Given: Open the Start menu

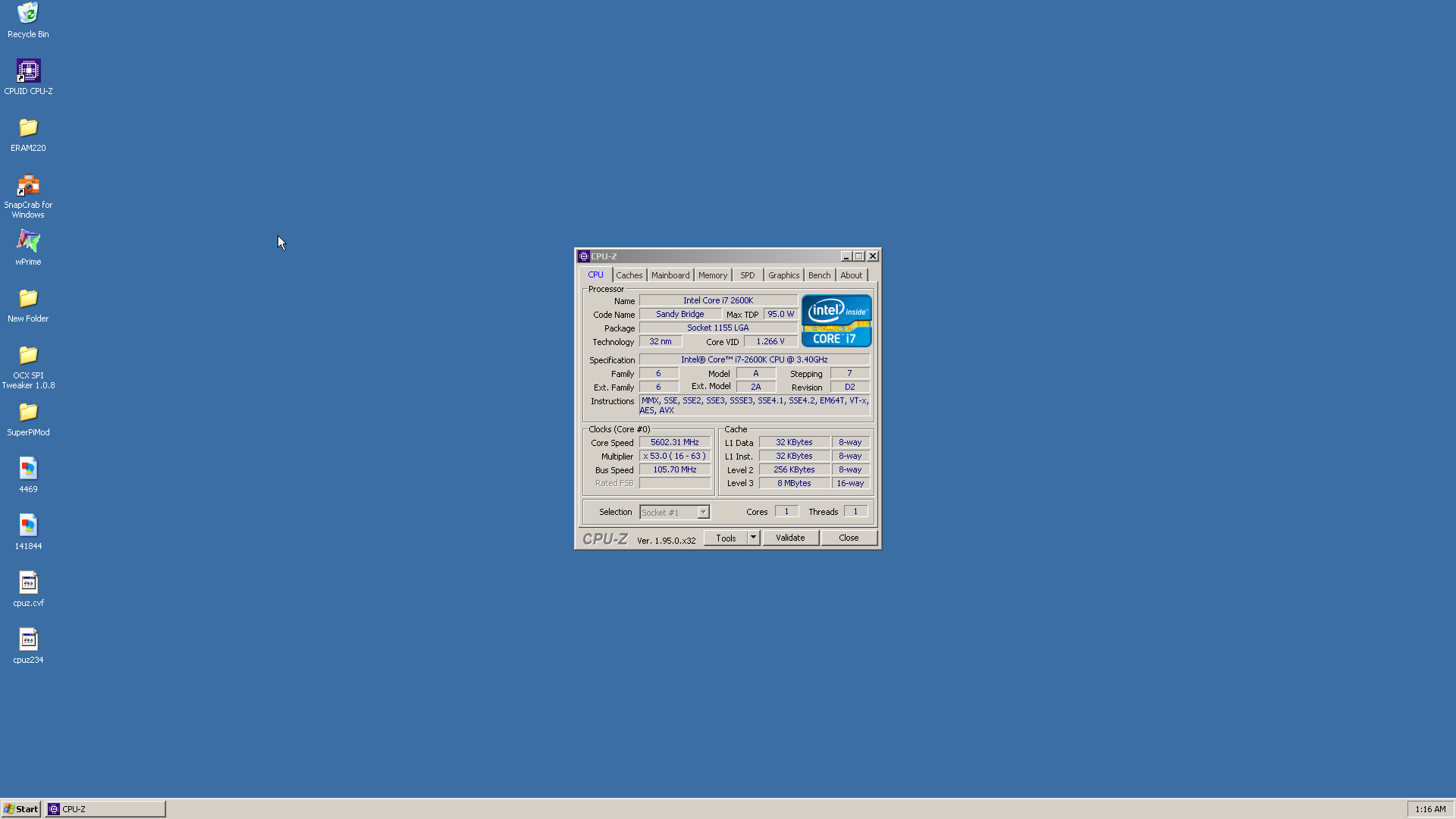Looking at the screenshot, I should (21, 809).
